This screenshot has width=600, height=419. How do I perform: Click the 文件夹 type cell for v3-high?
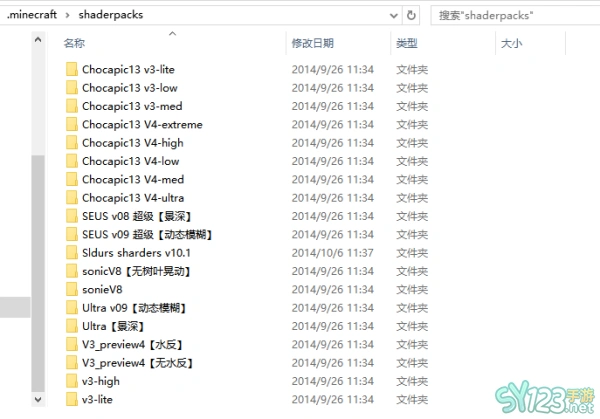coord(412,382)
